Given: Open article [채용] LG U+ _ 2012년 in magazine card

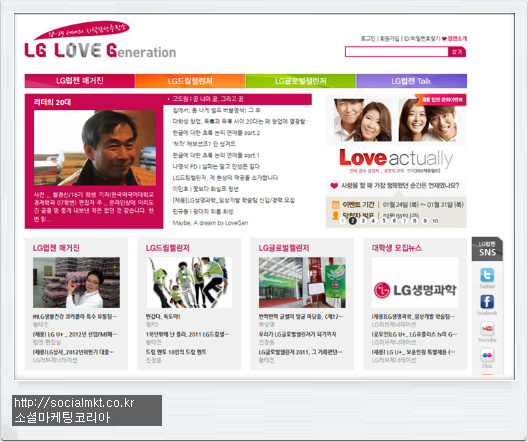Looking at the screenshot, I should tap(75, 334).
